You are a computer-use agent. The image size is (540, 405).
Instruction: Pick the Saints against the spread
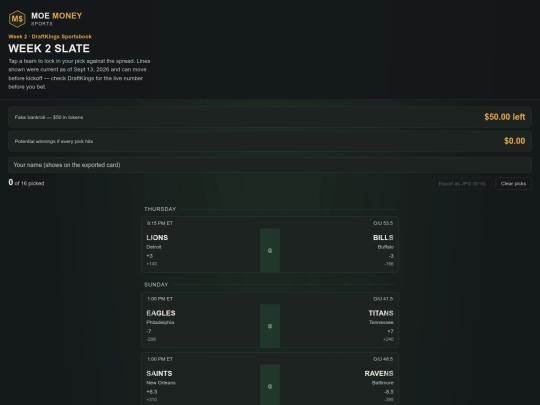coord(201,385)
